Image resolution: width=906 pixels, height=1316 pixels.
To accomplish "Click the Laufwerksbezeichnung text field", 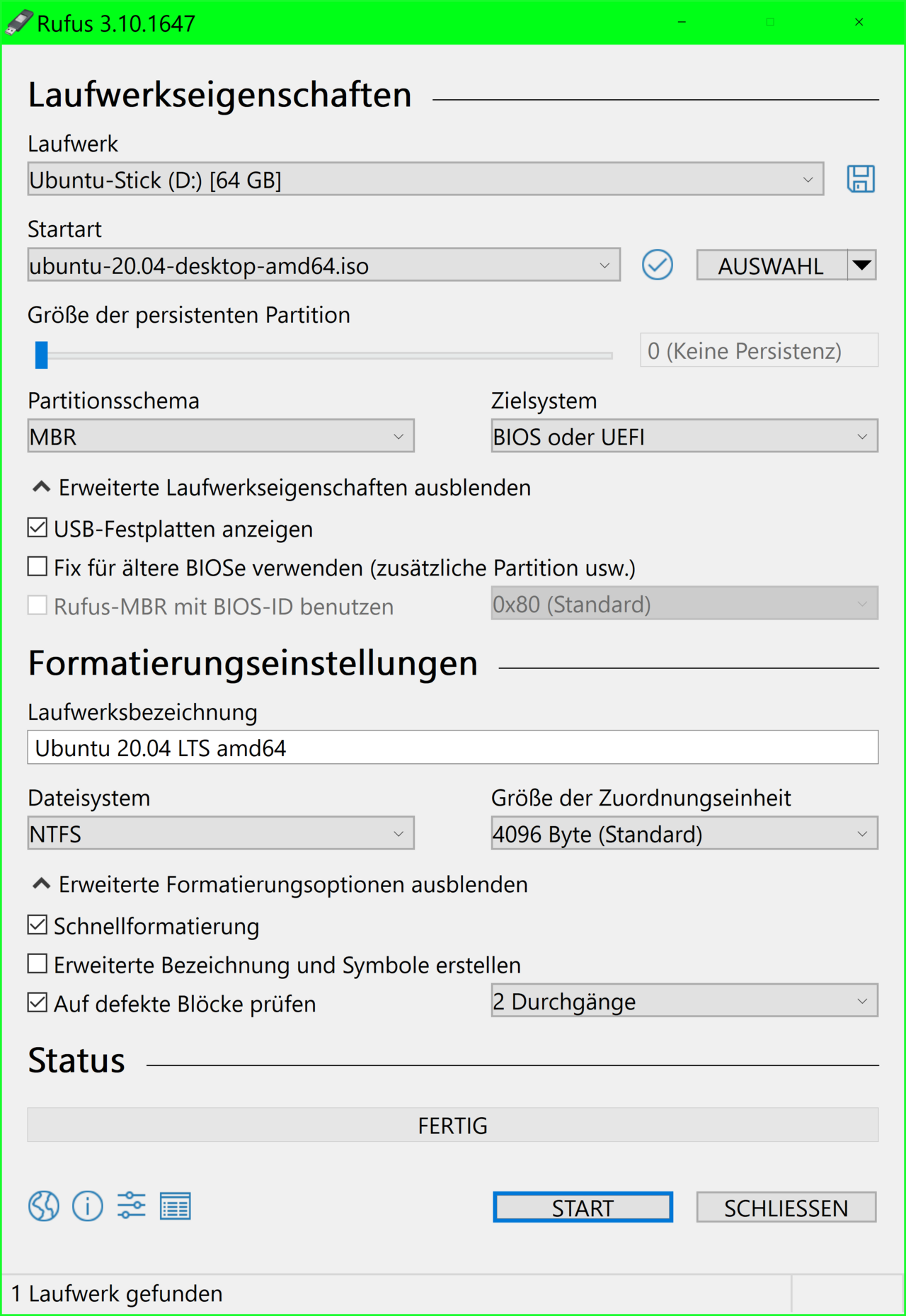I will click(x=453, y=748).
